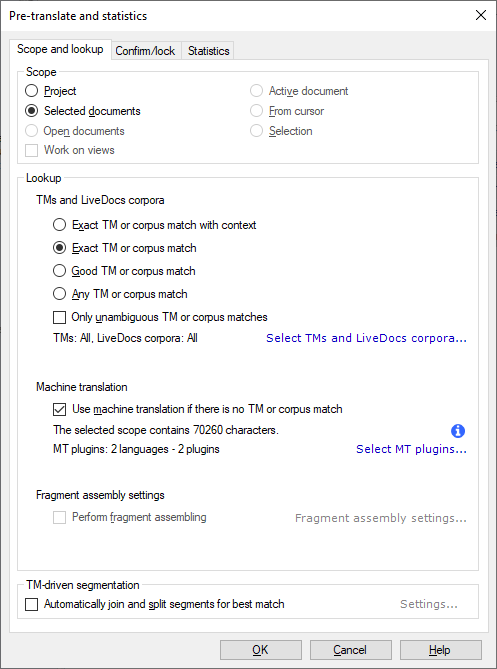Screen dimensions: 497x669
Task: Click the blue info icon
Action: pos(458,431)
